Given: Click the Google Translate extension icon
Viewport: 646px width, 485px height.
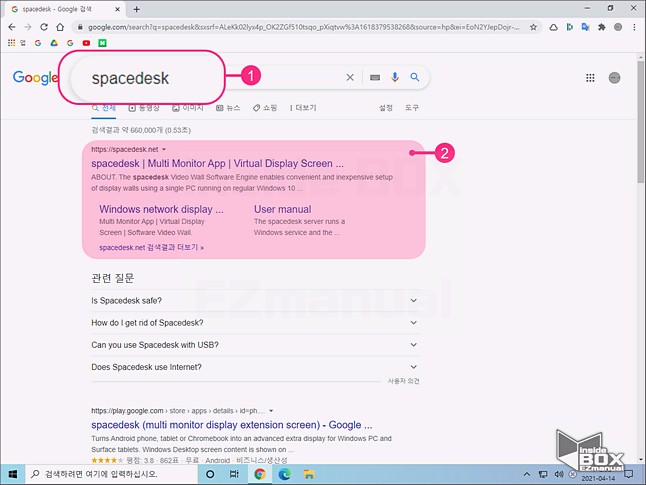Looking at the screenshot, I should pyautogui.click(x=585, y=27).
